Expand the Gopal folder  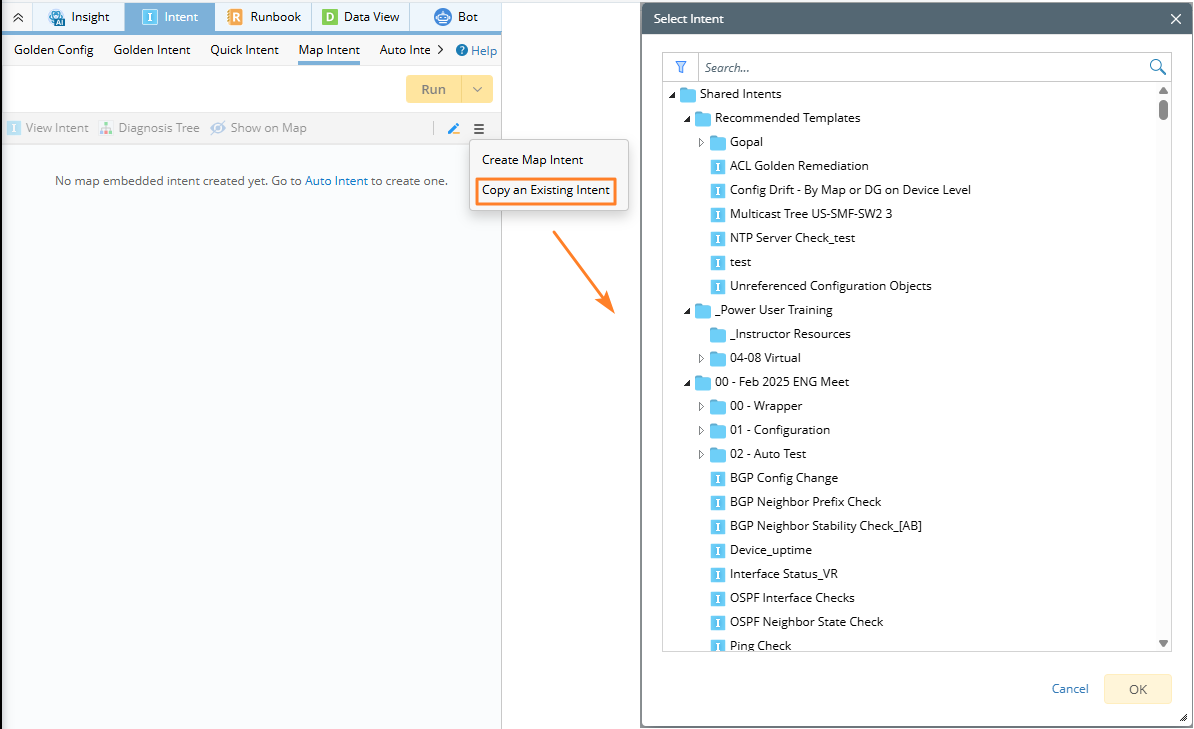(x=701, y=142)
